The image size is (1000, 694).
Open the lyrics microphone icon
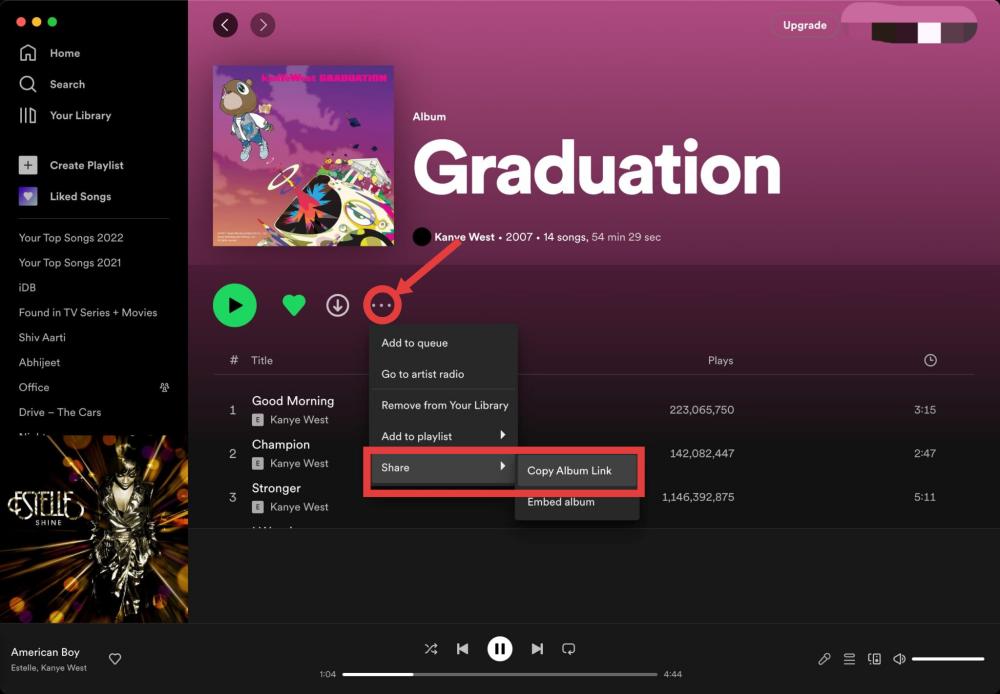825,659
